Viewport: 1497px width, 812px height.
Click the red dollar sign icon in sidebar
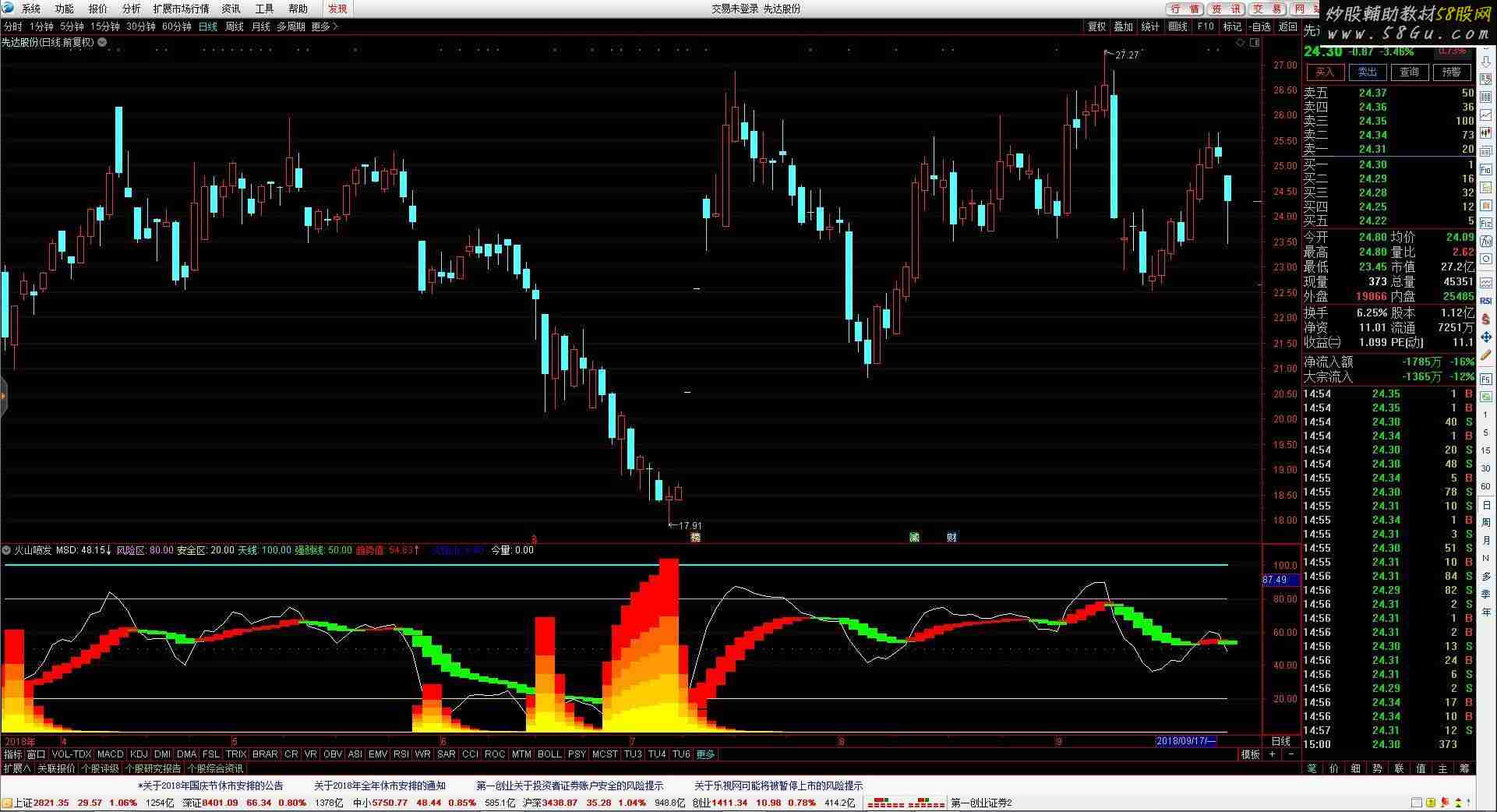coord(1485,319)
